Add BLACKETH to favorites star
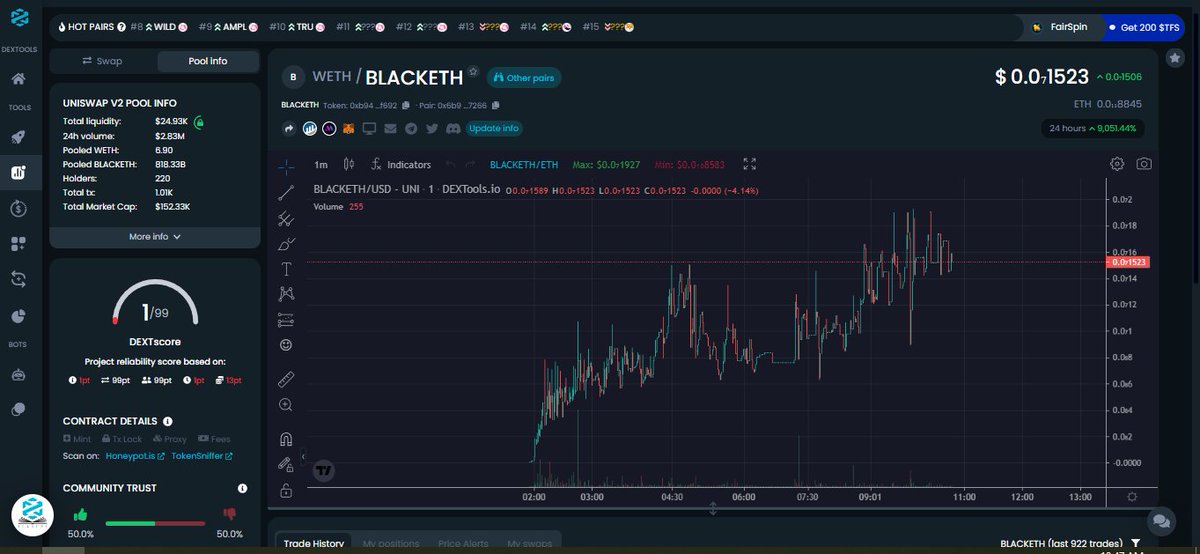The image size is (1200, 554). pyautogui.click(x=474, y=71)
